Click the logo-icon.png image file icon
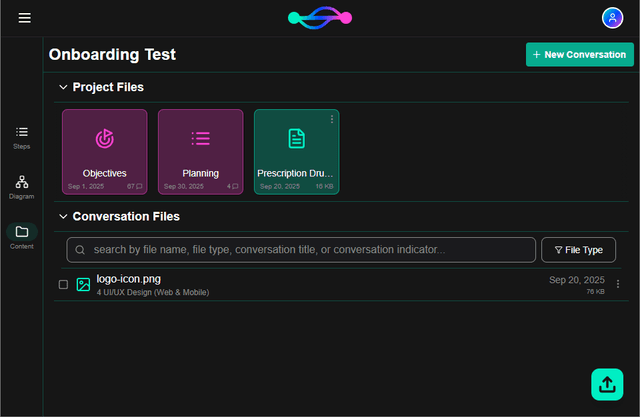The image size is (640, 417). pos(84,284)
